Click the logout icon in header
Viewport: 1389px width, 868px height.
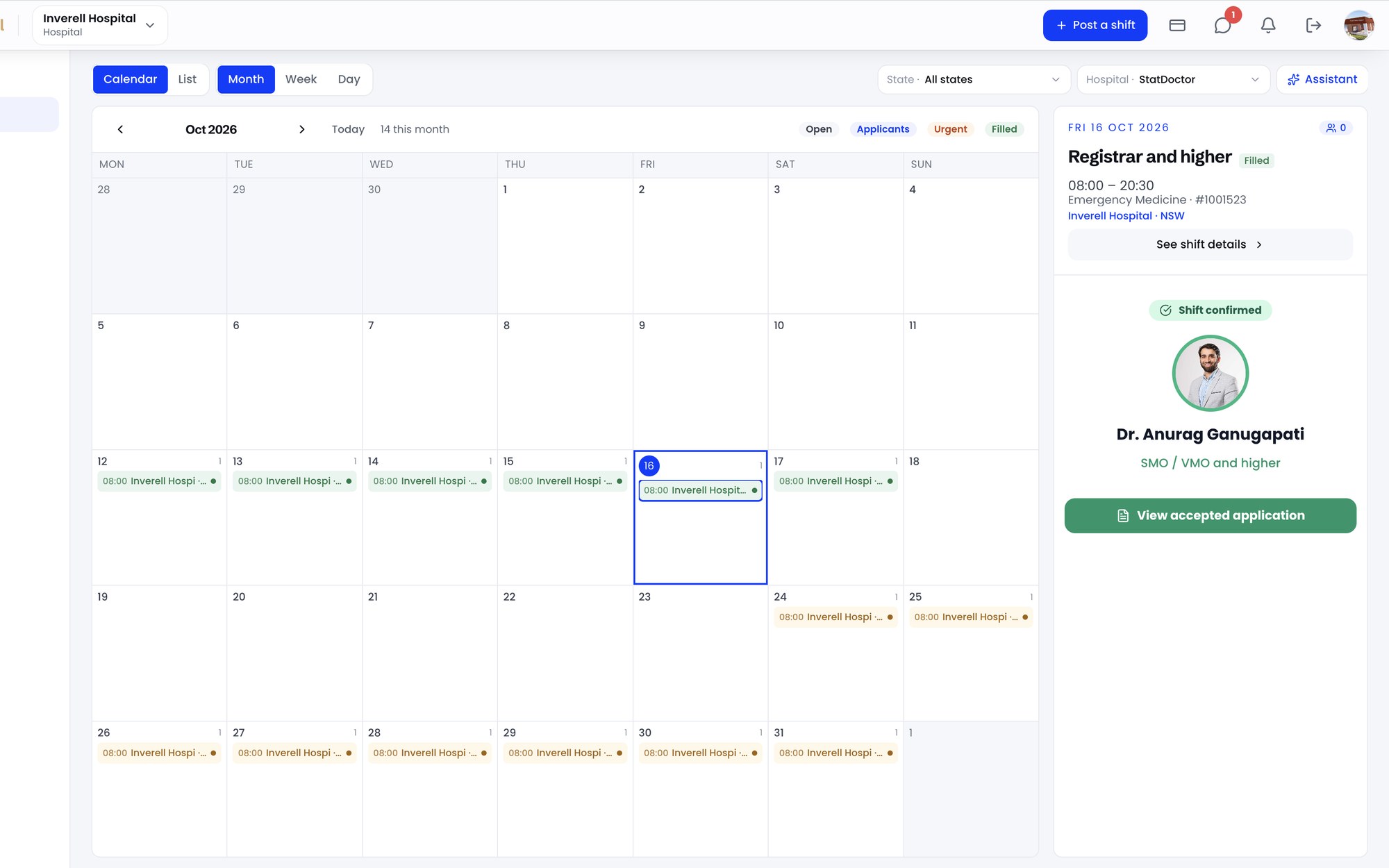pos(1313,26)
